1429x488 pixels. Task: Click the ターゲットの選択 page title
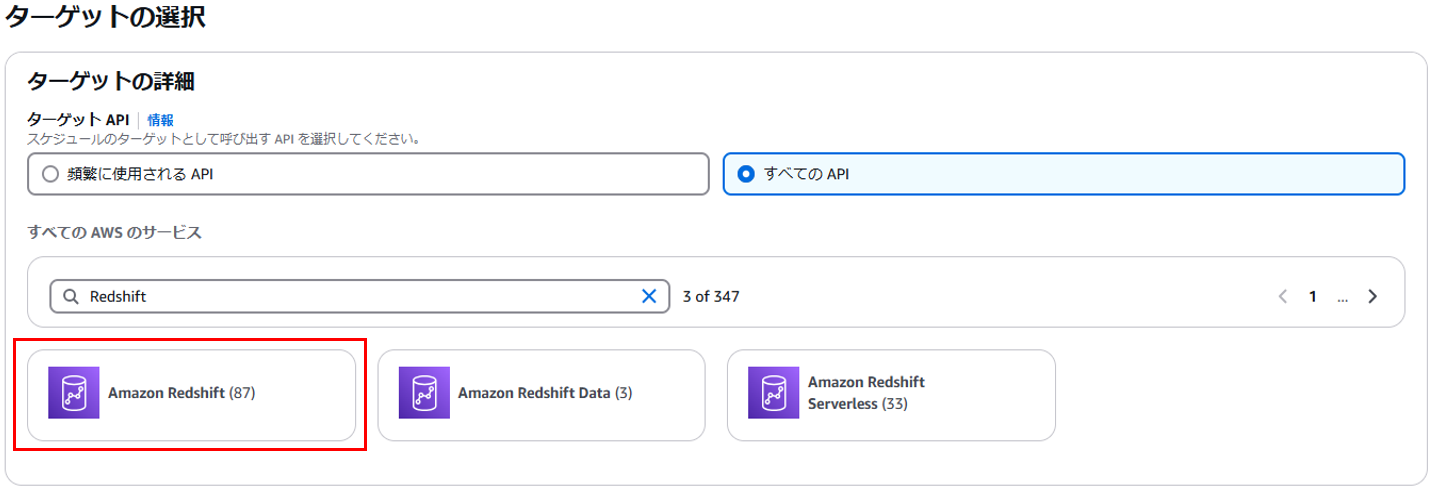(106, 17)
